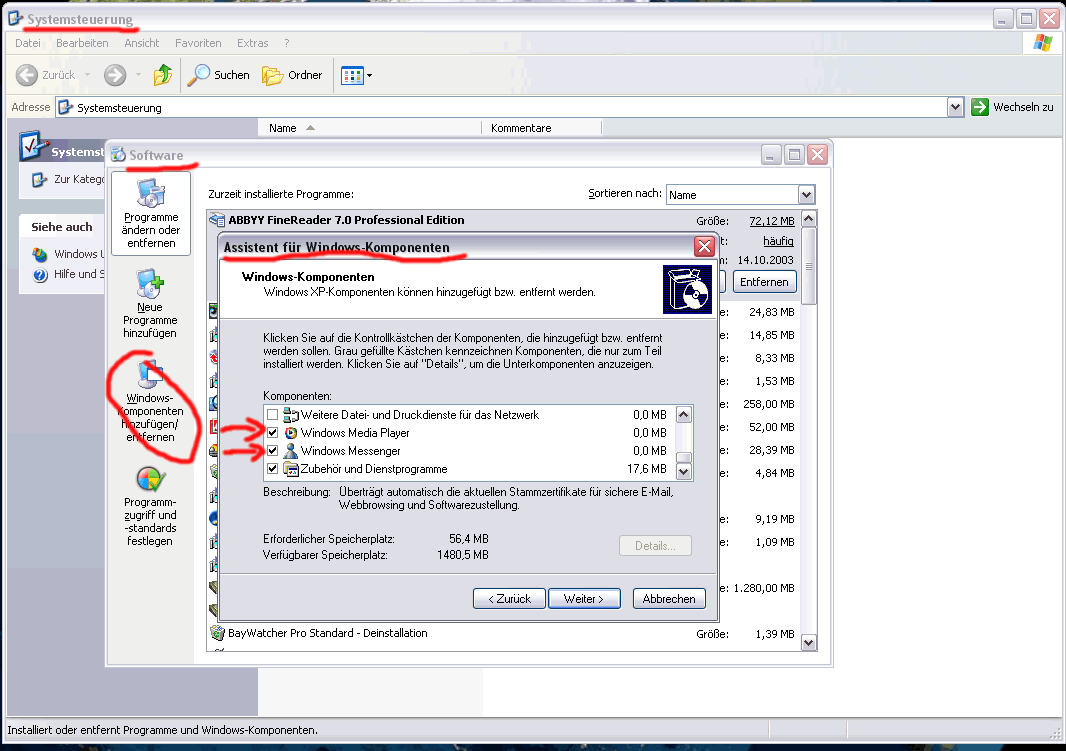Close the Assistent für Windows-Komponenten dialog
The height and width of the screenshot is (751, 1066).
[704, 246]
